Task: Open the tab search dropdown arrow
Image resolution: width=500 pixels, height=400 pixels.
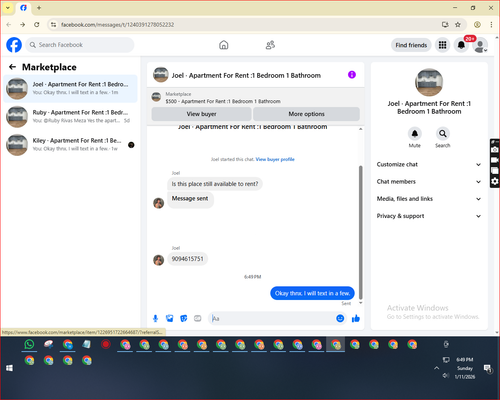Action: (x=8, y=8)
